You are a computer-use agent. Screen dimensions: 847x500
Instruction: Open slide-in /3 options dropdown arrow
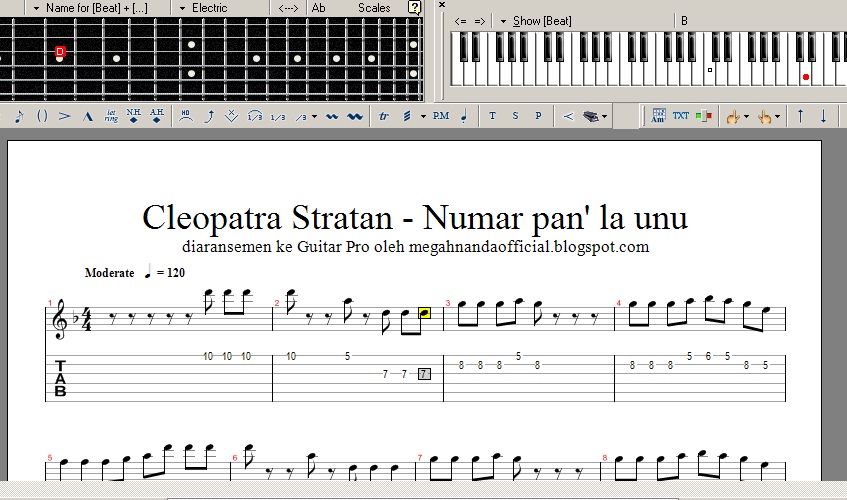click(x=314, y=116)
